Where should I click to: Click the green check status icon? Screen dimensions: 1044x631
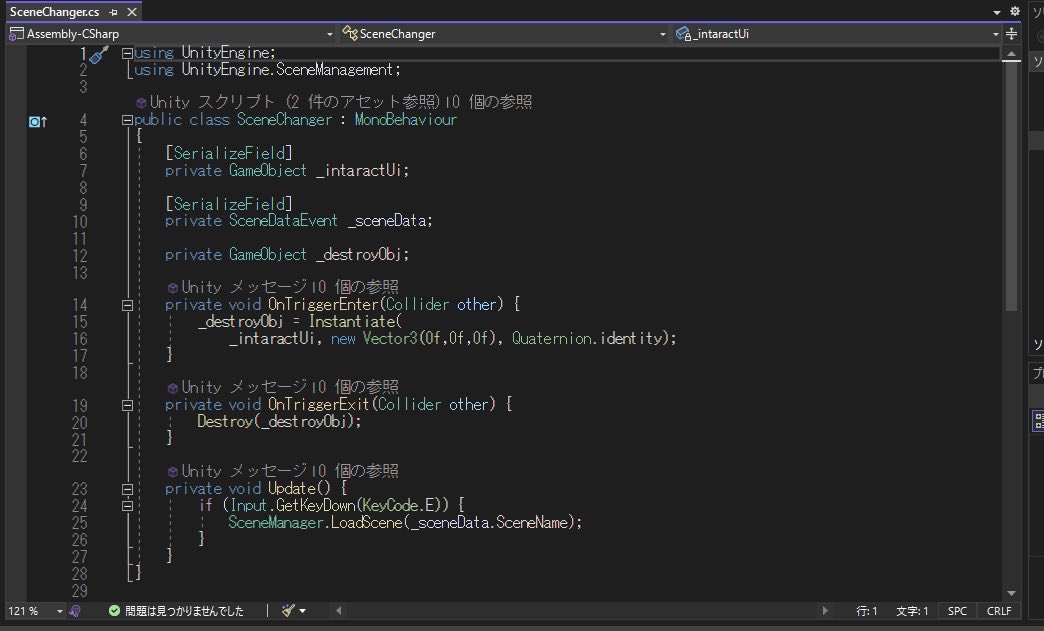click(114, 611)
